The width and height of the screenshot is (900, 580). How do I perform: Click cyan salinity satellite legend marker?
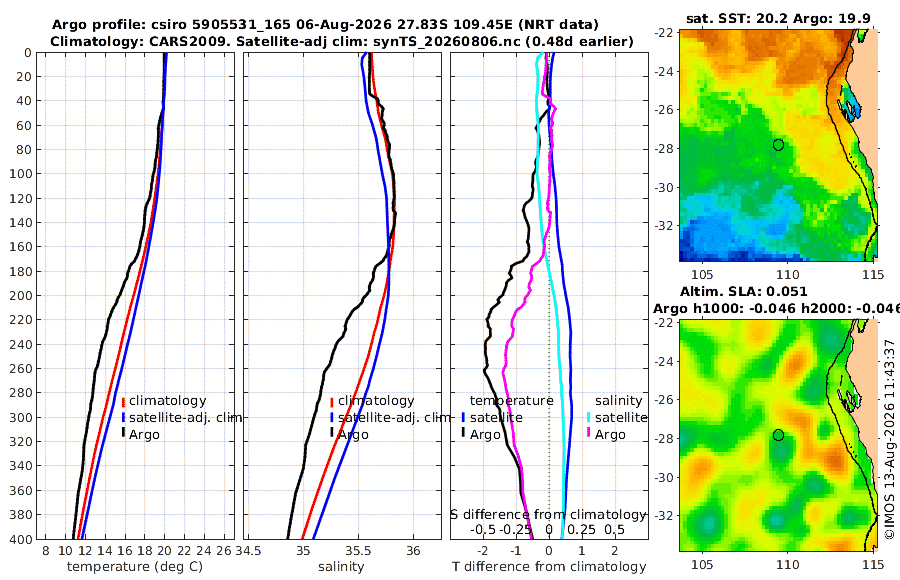pos(589,417)
